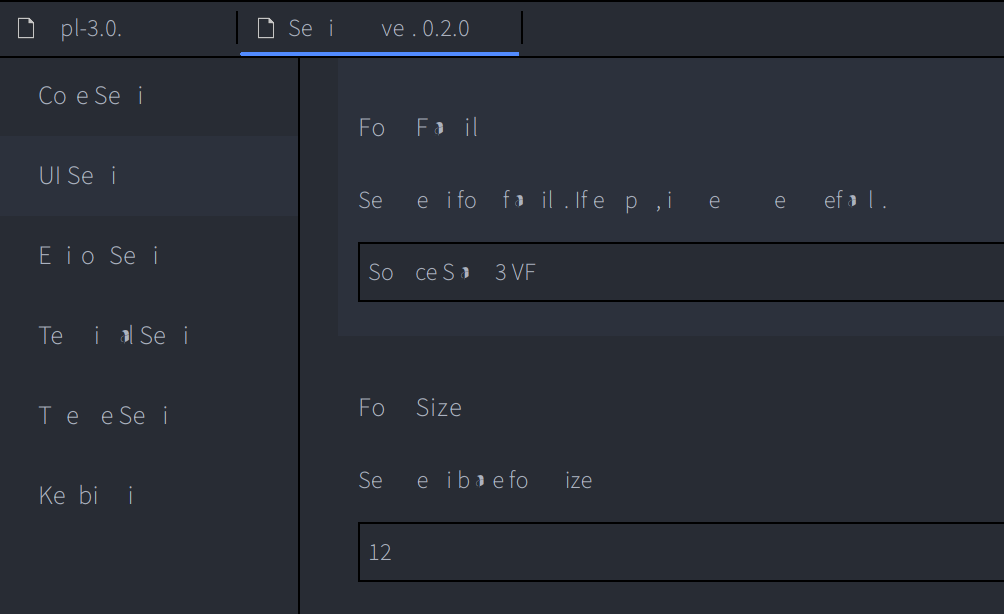Select the font size value 12
This screenshot has width=1004, height=614.
380,551
